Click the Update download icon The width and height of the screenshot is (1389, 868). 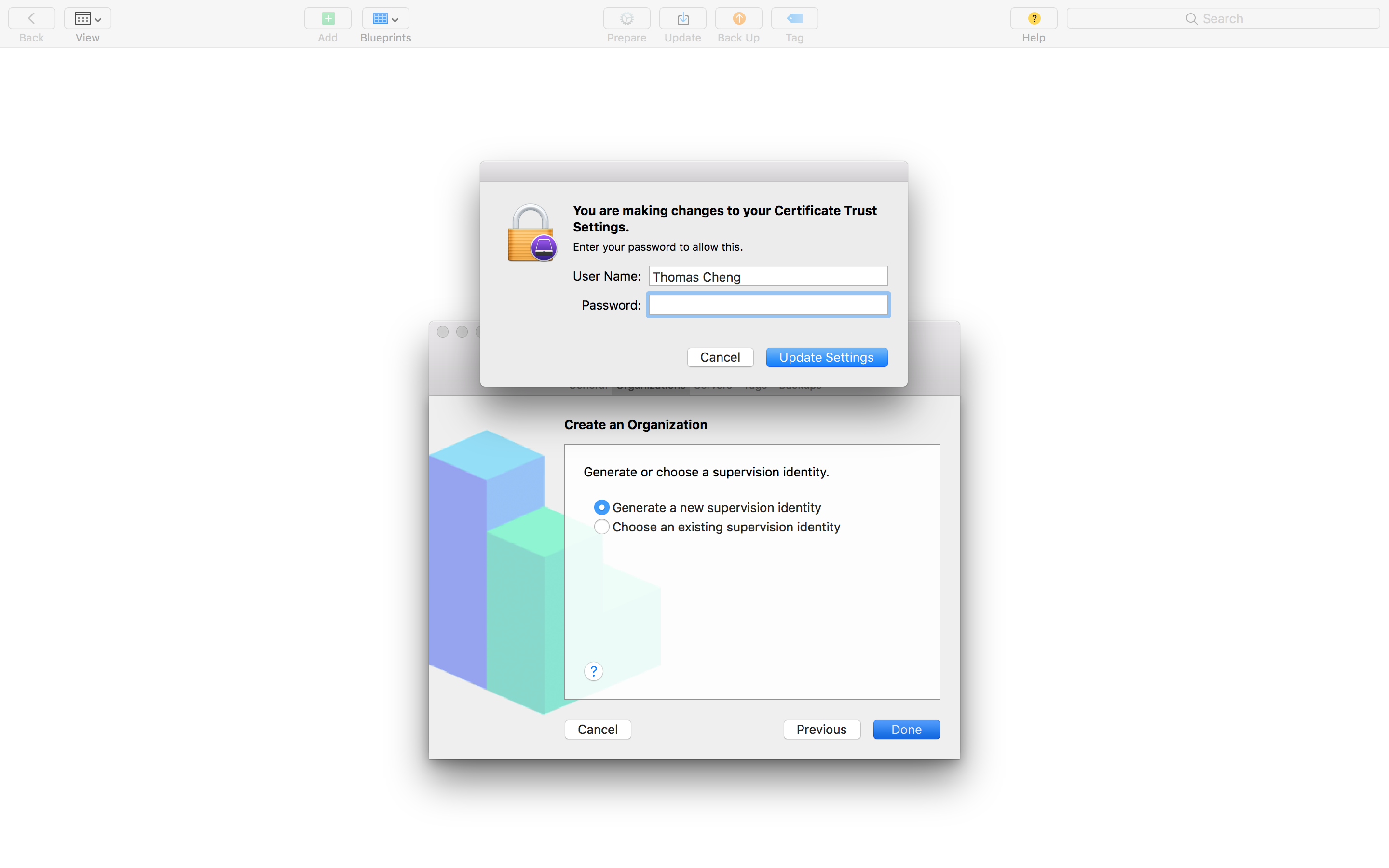682,18
